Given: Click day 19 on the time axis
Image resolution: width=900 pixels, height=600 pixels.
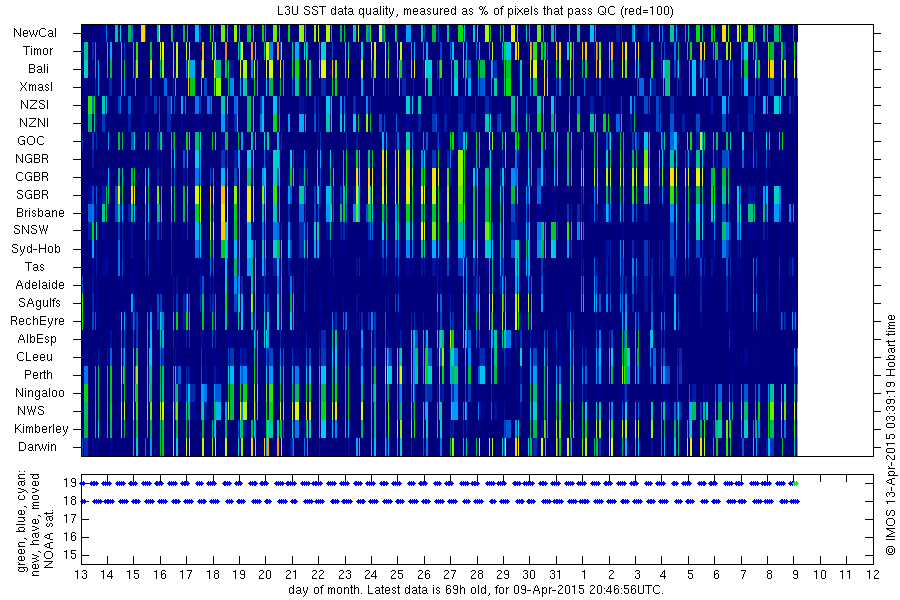Looking at the screenshot, I should click(x=239, y=575).
